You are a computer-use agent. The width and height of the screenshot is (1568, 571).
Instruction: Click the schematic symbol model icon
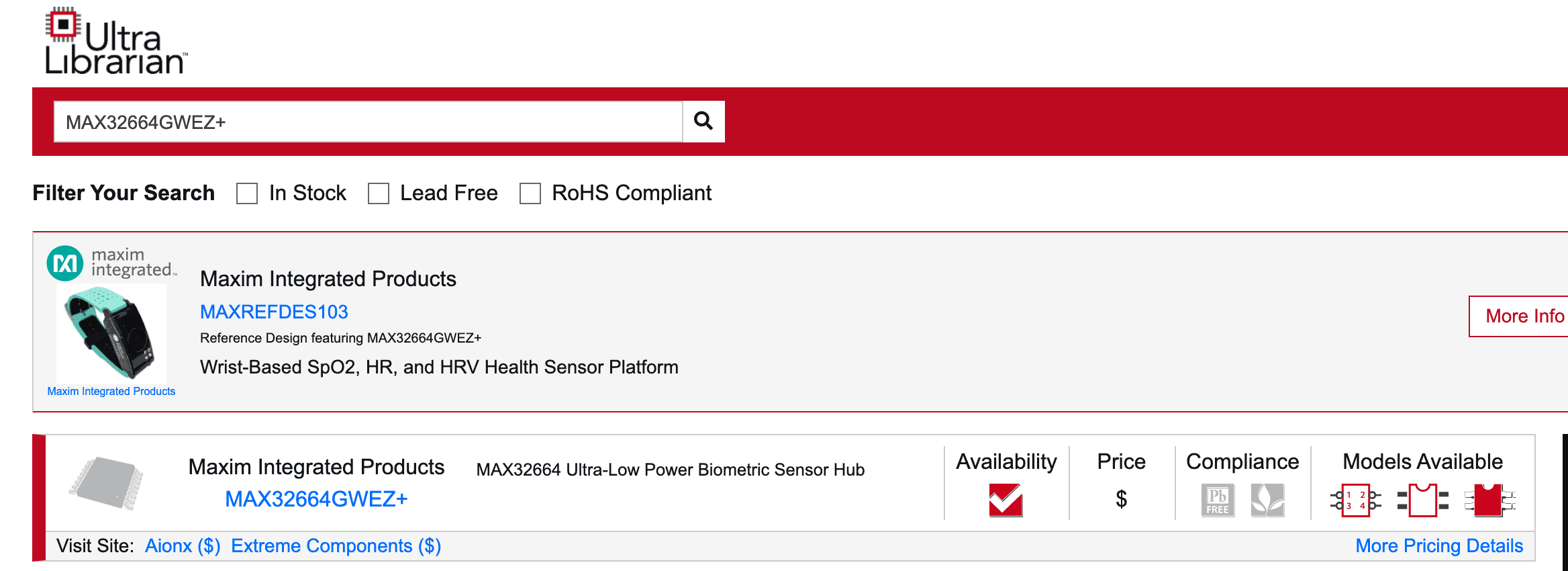coord(1355,500)
